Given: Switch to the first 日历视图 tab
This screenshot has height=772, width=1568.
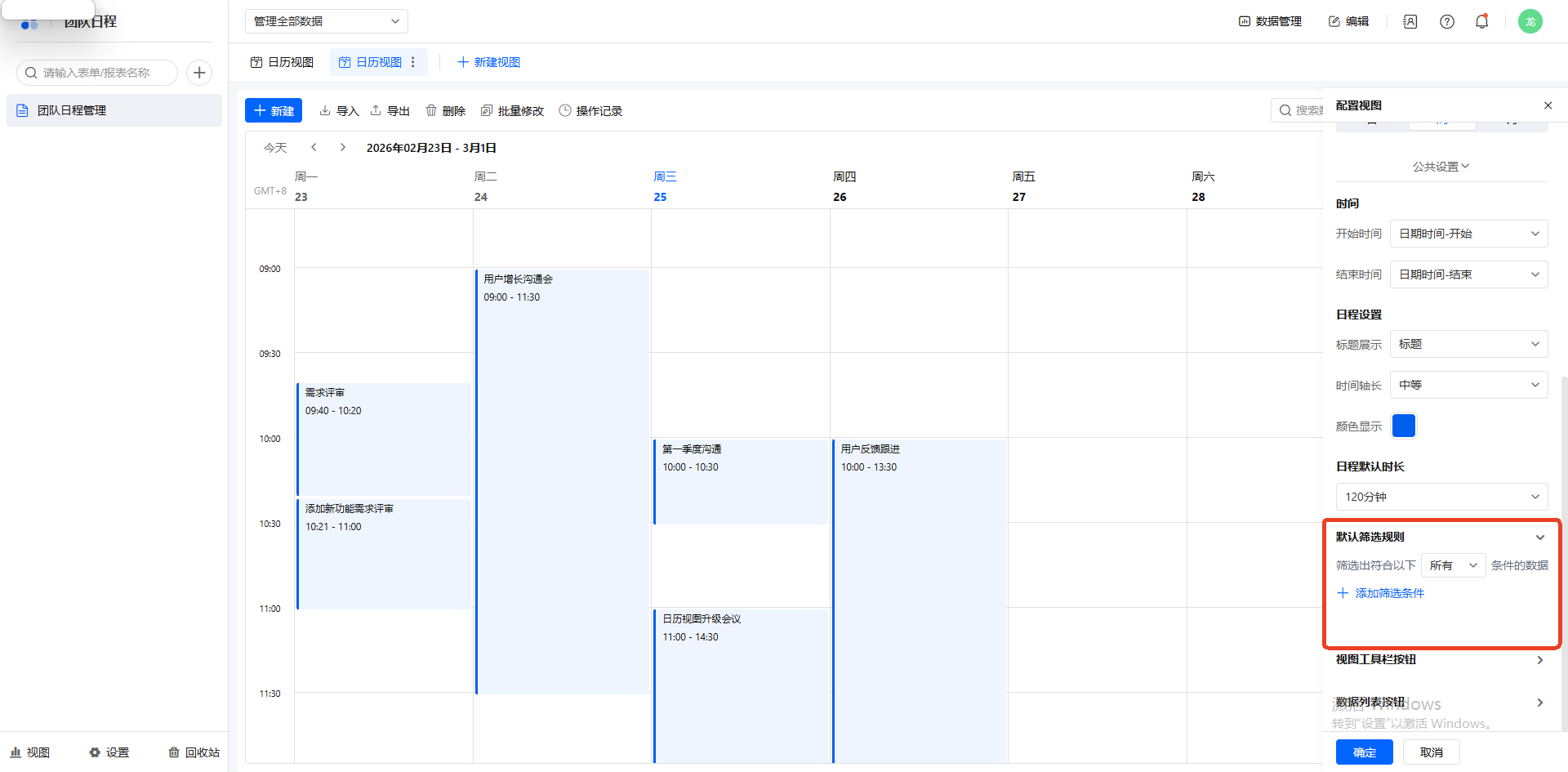Looking at the screenshot, I should [x=283, y=62].
